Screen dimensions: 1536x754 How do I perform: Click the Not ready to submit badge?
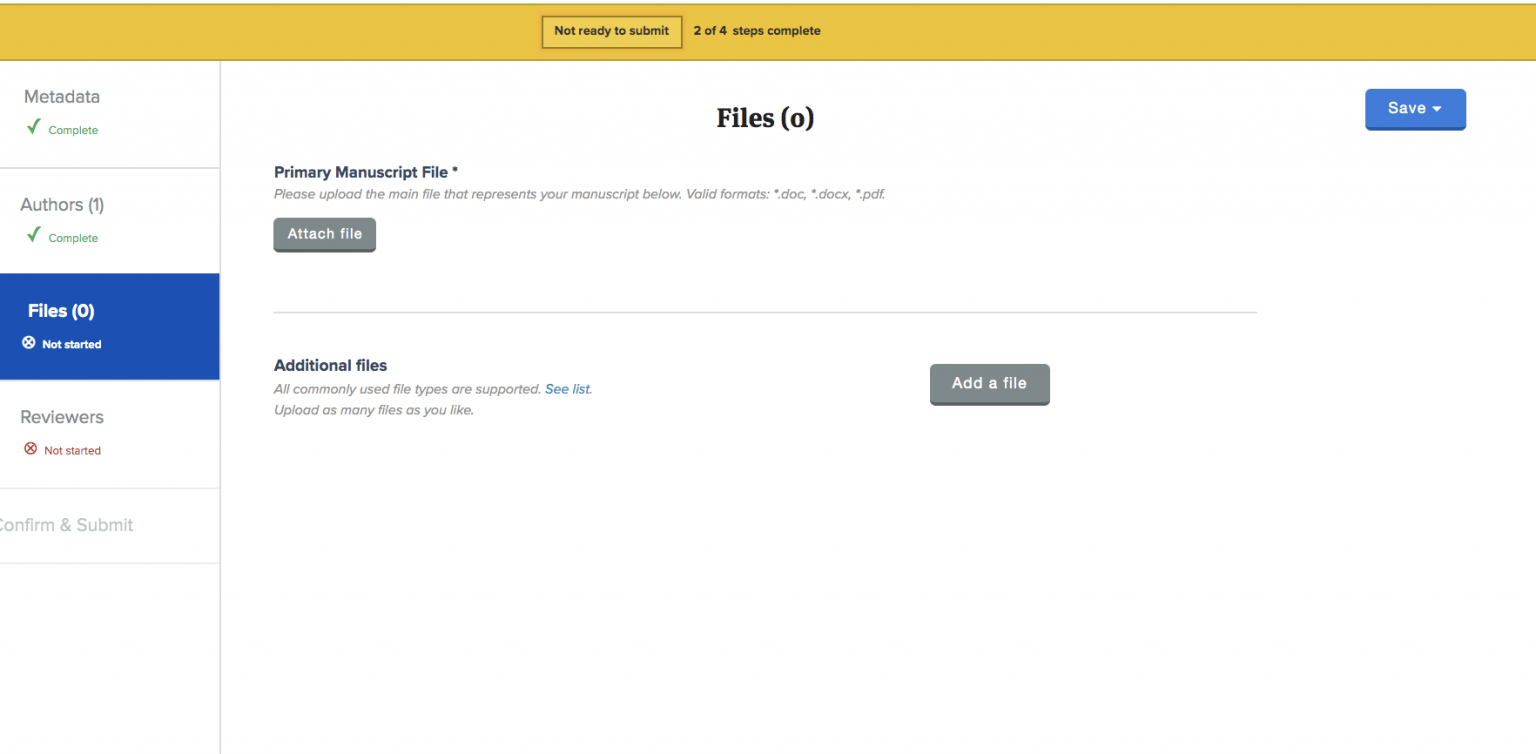[612, 31]
